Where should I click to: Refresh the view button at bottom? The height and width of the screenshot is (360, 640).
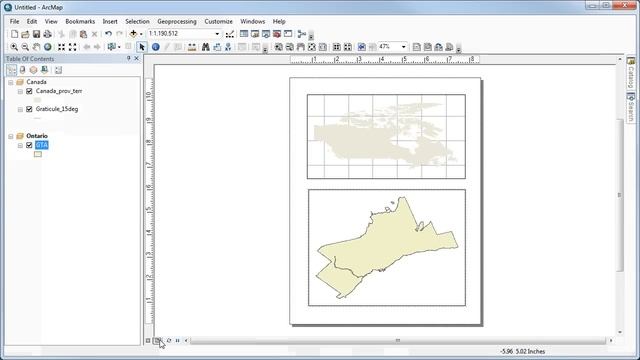coord(169,340)
